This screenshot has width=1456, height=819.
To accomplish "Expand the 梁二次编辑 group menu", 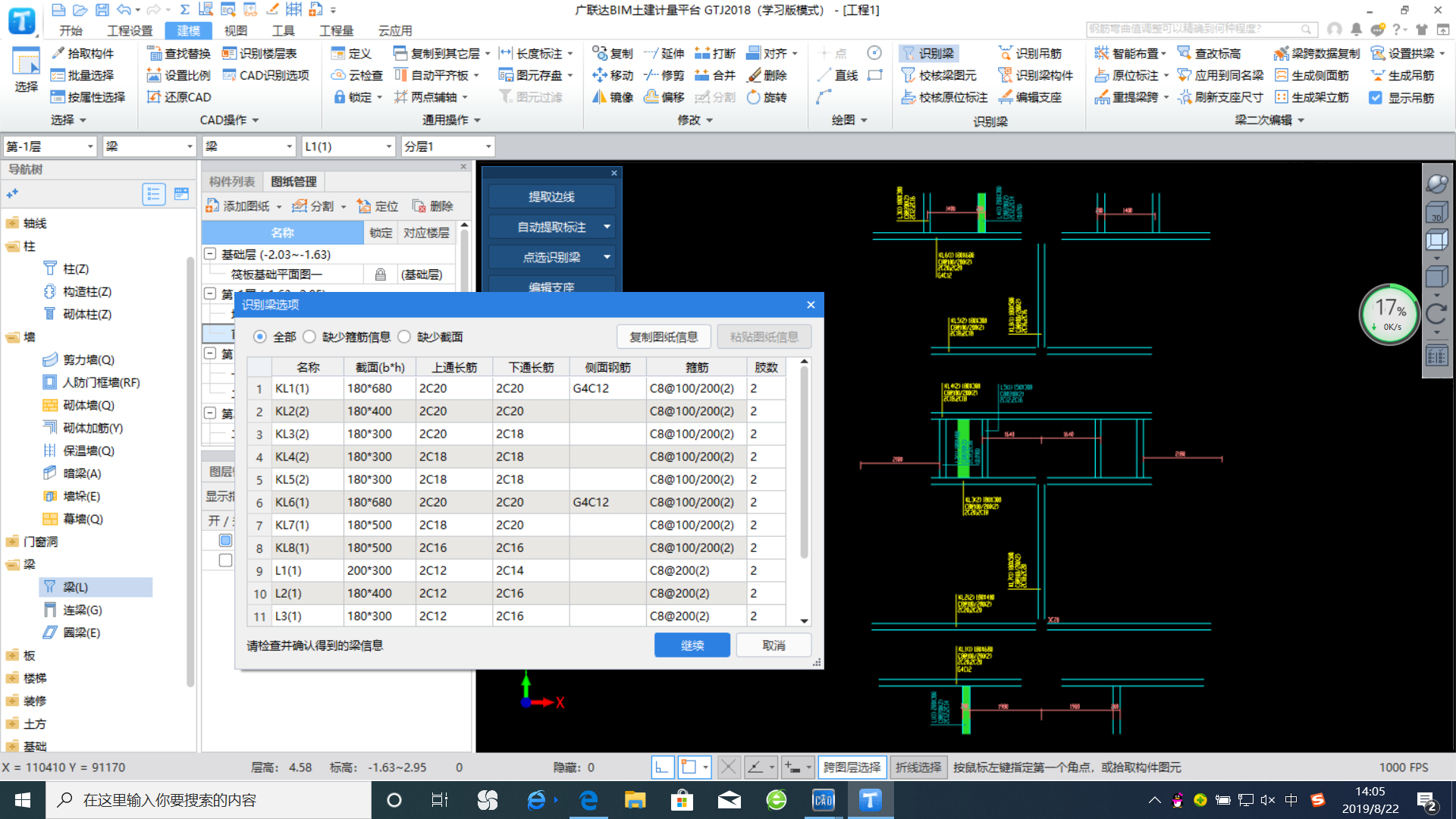I will click(x=1269, y=120).
